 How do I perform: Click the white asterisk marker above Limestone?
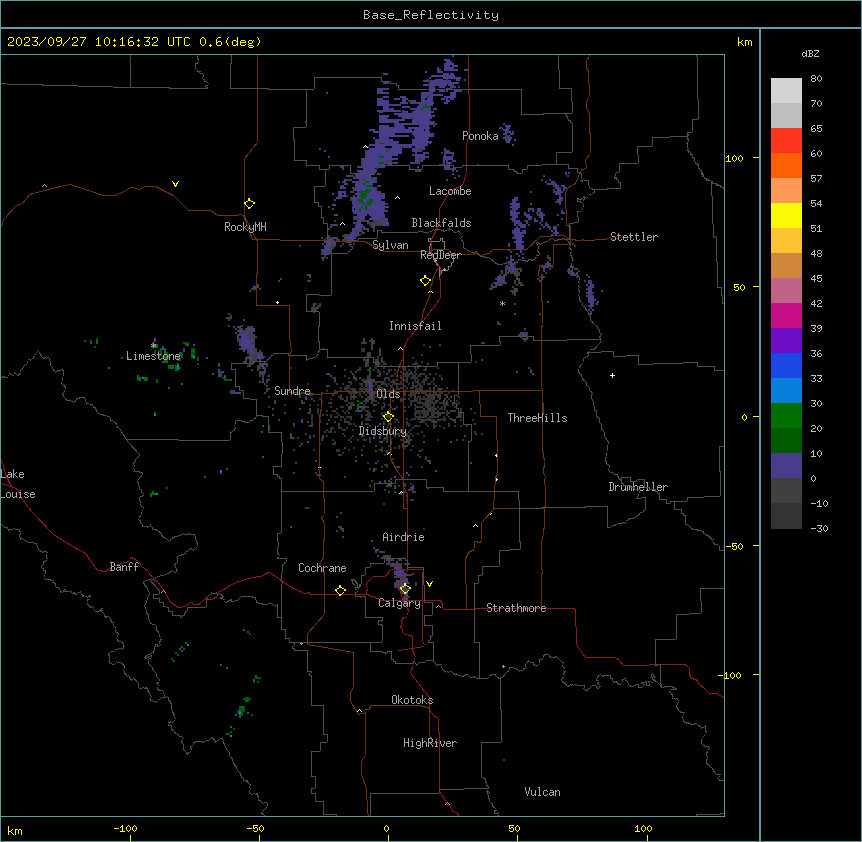point(153,346)
